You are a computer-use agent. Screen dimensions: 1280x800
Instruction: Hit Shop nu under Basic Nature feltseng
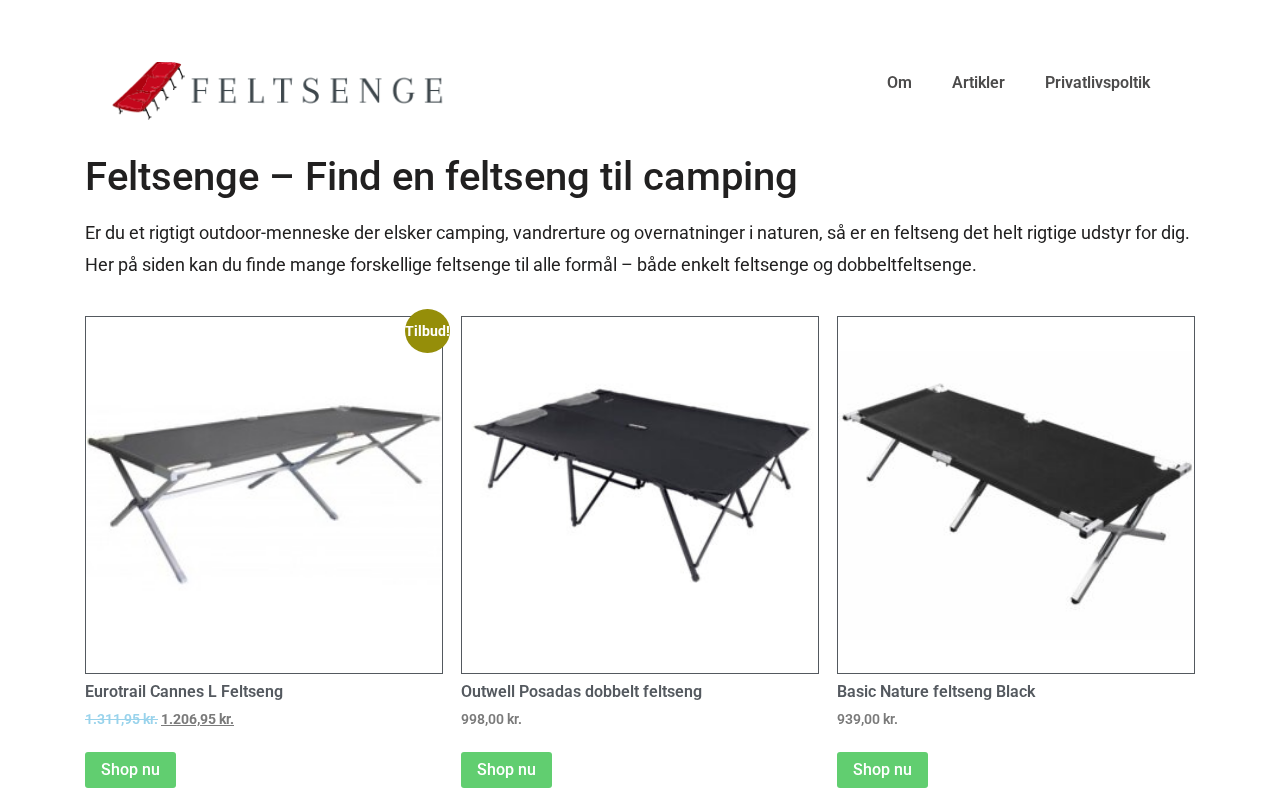point(882,770)
